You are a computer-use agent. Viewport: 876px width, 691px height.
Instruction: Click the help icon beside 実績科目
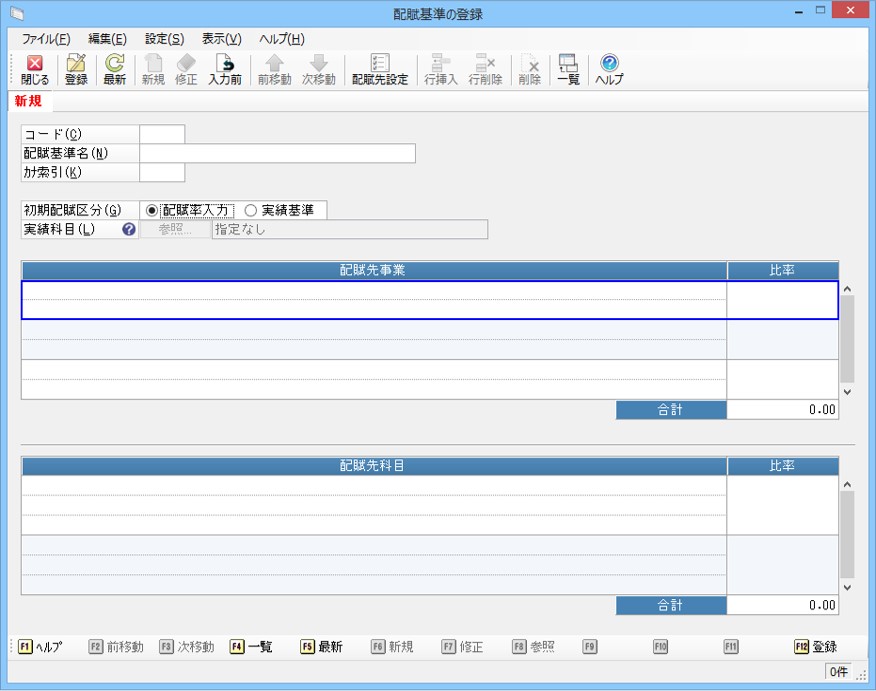pos(129,229)
